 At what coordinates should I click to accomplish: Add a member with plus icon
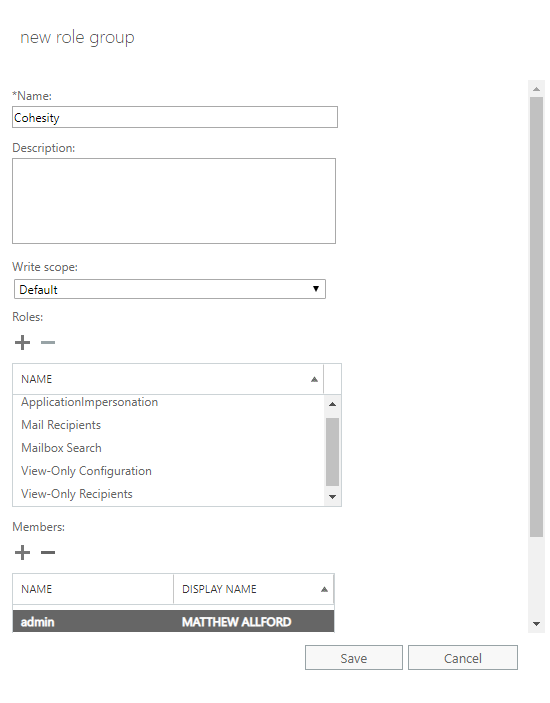(22, 552)
